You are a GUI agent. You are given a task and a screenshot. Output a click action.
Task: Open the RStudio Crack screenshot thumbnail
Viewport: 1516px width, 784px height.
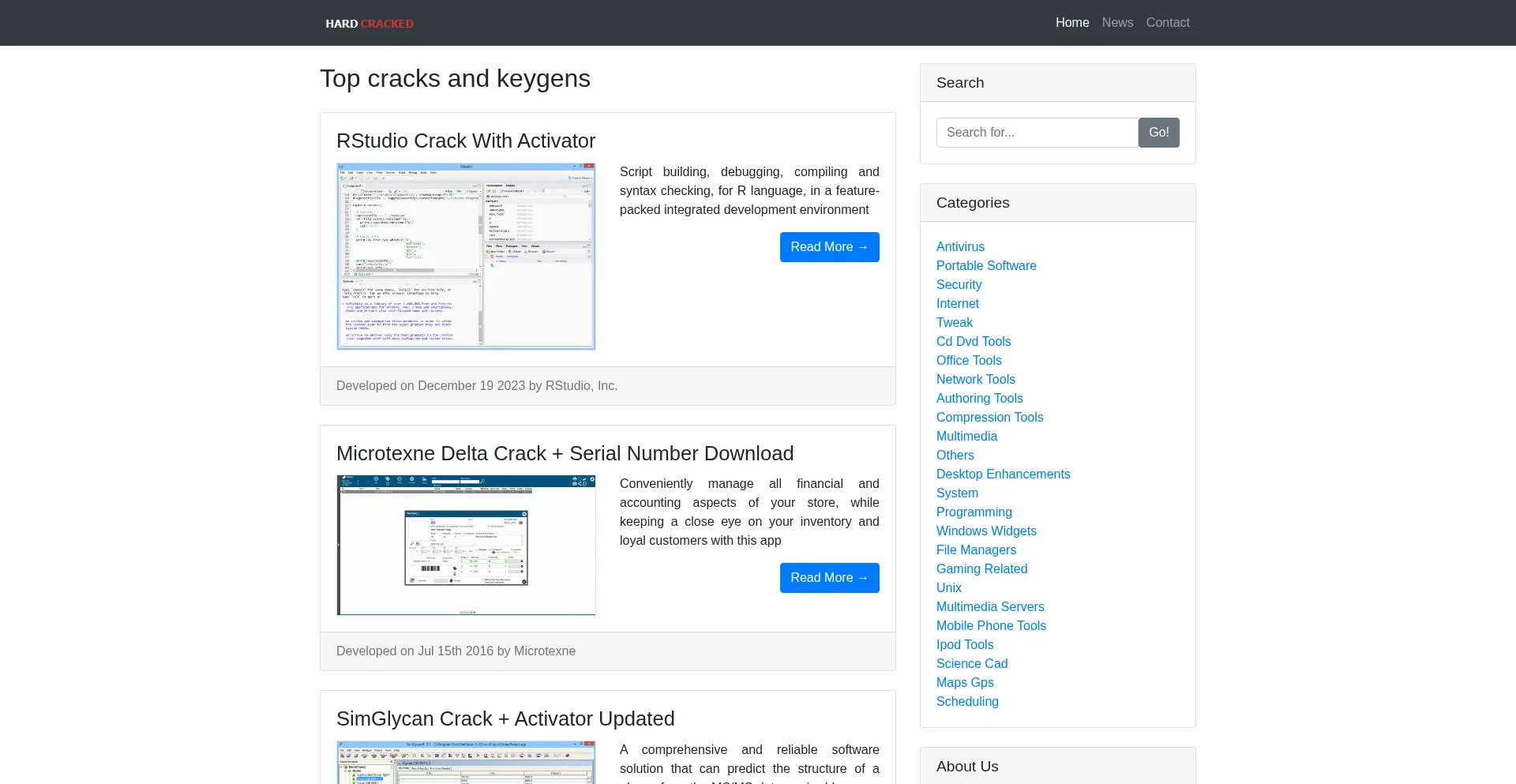[466, 257]
